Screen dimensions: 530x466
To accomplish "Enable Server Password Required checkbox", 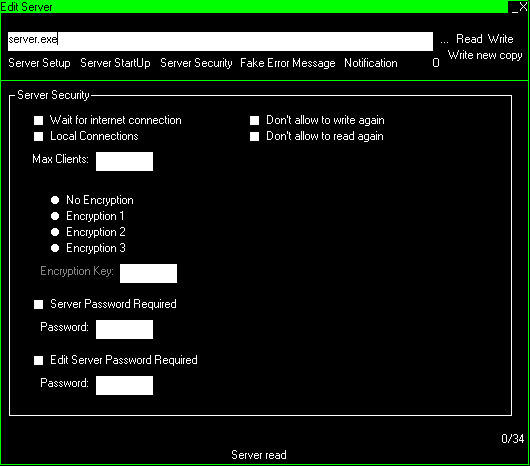I will tap(39, 304).
